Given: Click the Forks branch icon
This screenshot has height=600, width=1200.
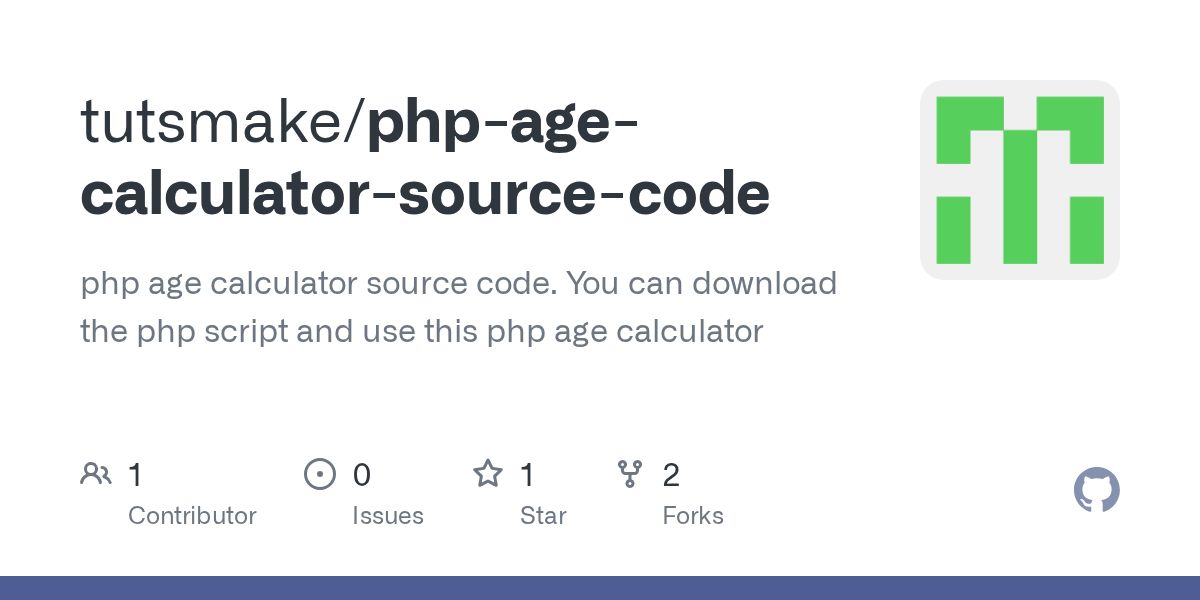Looking at the screenshot, I should click(x=630, y=474).
